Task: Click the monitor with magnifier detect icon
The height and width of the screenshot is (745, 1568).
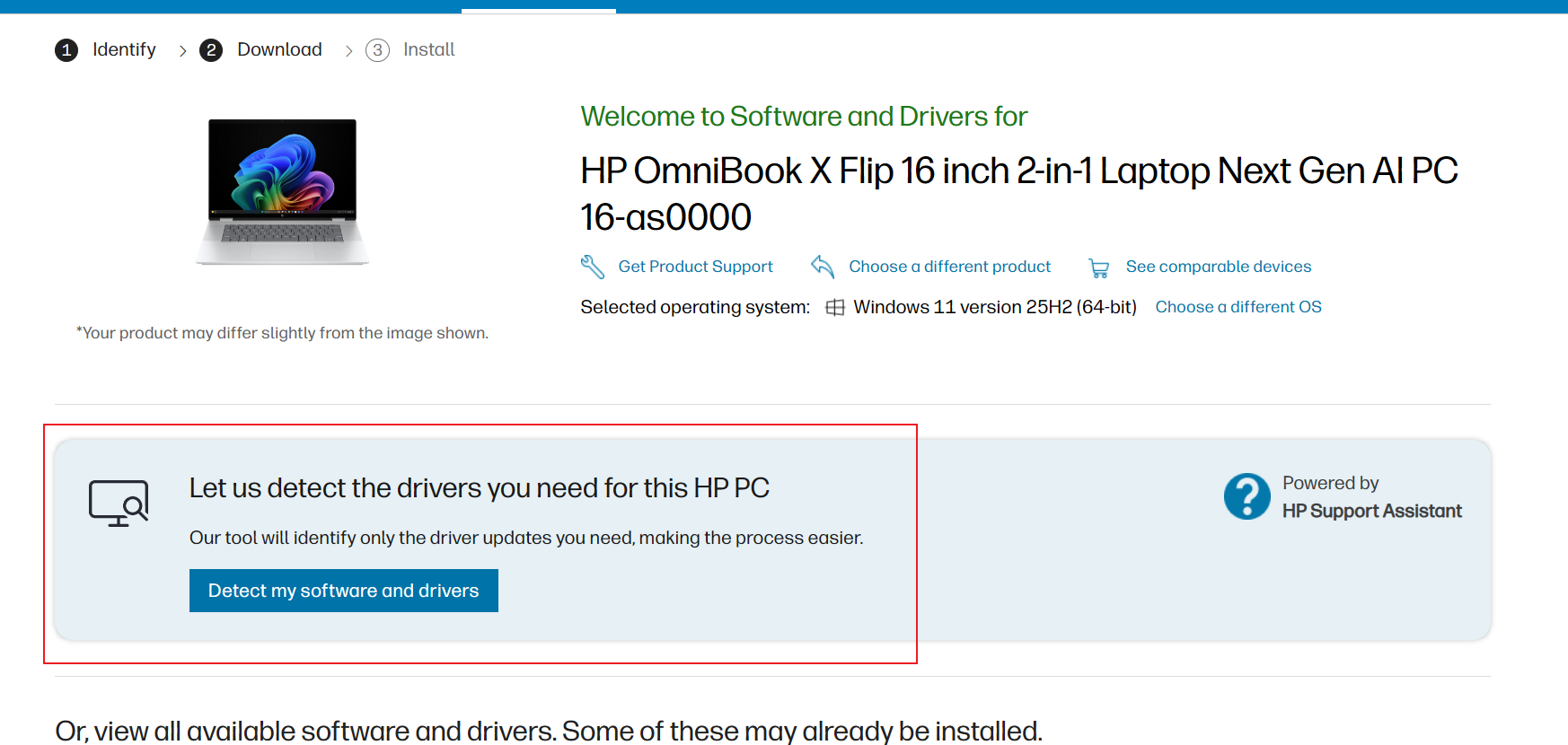Action: click(x=119, y=503)
